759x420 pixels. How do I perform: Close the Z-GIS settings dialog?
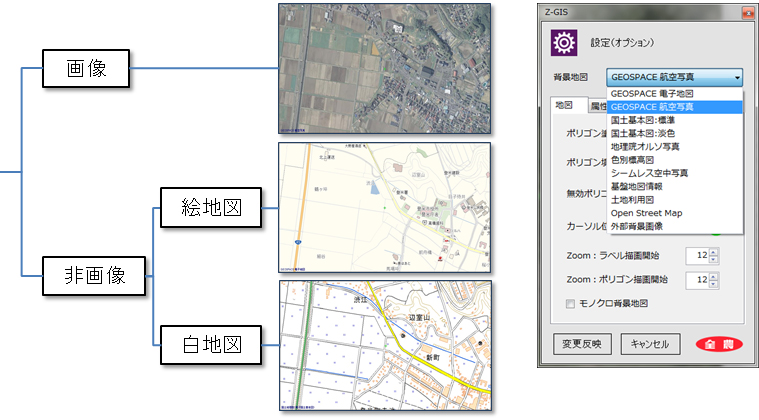tap(744, 13)
